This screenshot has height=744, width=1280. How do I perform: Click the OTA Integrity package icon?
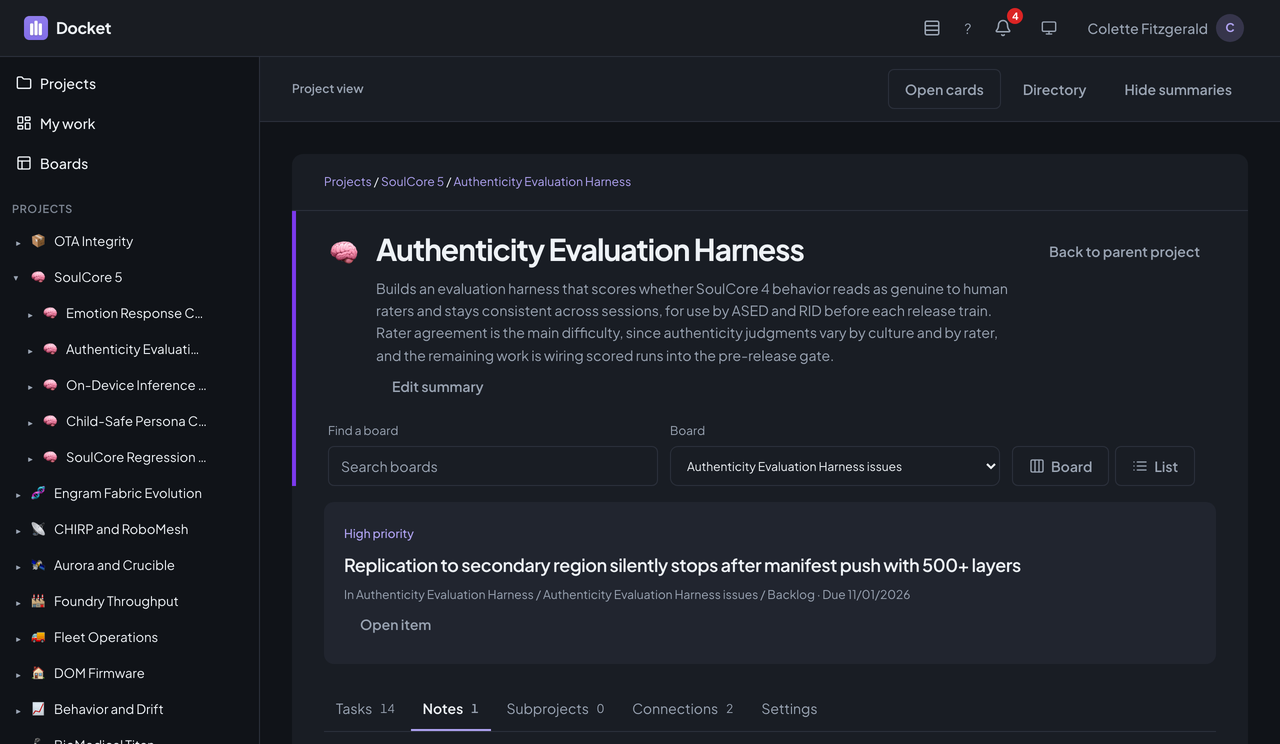[38, 241]
